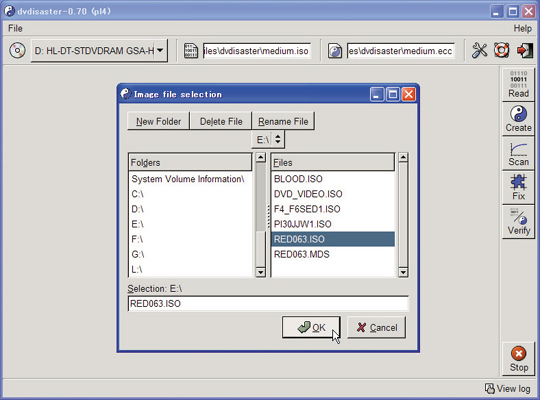Confirm selection with the OK button
The width and height of the screenshot is (540, 400).
pyautogui.click(x=311, y=327)
